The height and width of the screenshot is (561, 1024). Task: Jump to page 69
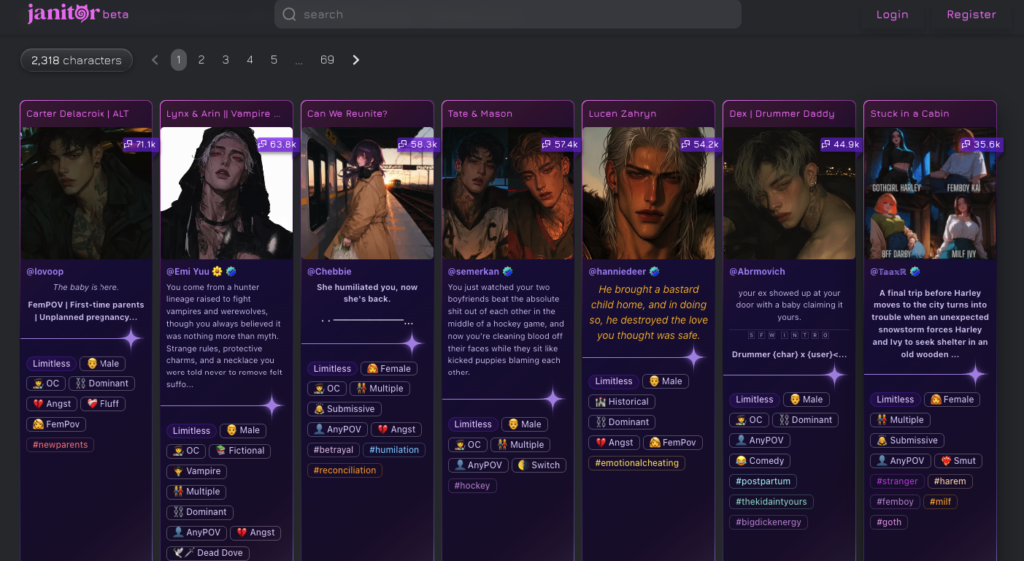pos(327,60)
